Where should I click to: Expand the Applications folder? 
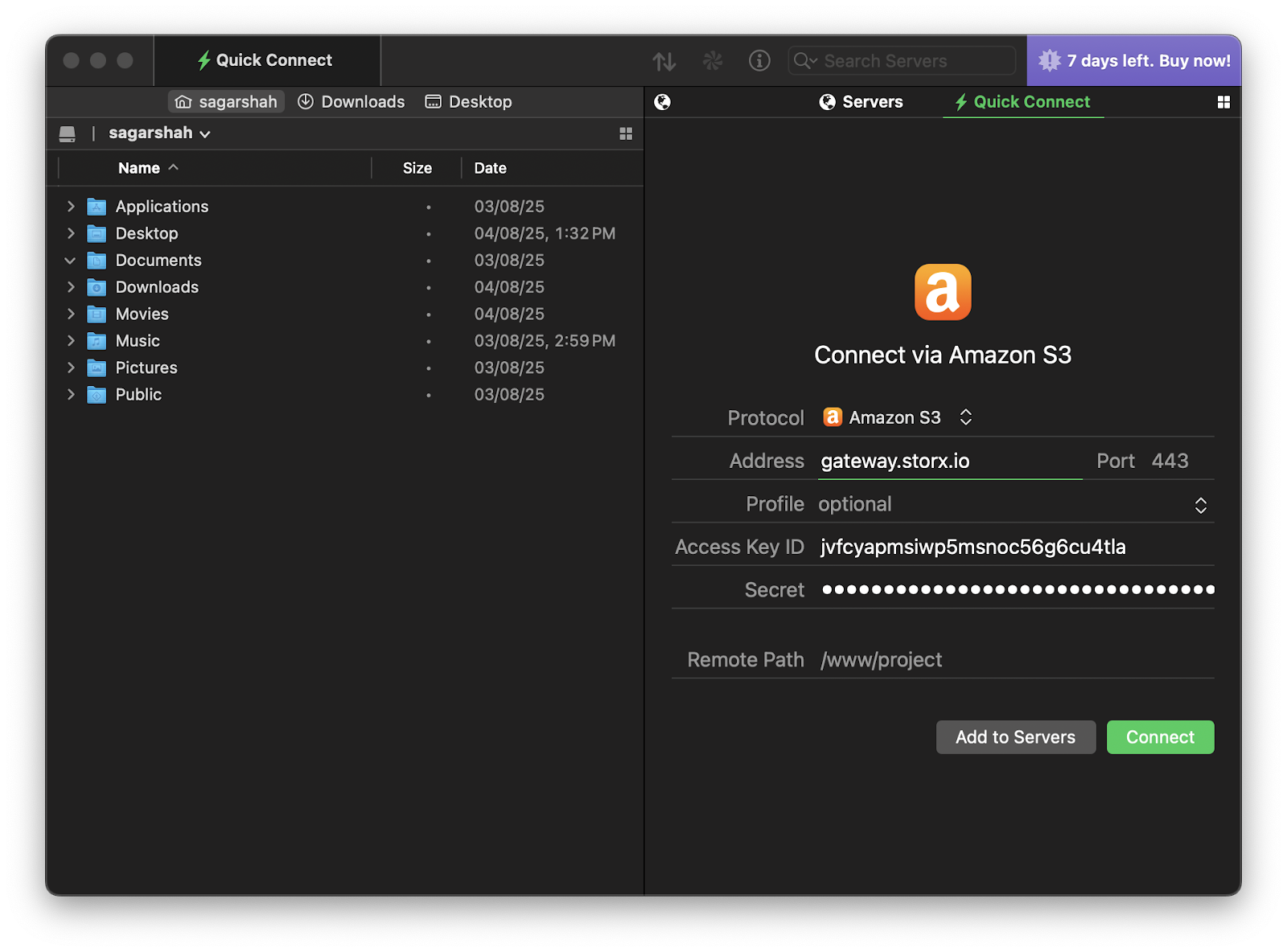(71, 207)
